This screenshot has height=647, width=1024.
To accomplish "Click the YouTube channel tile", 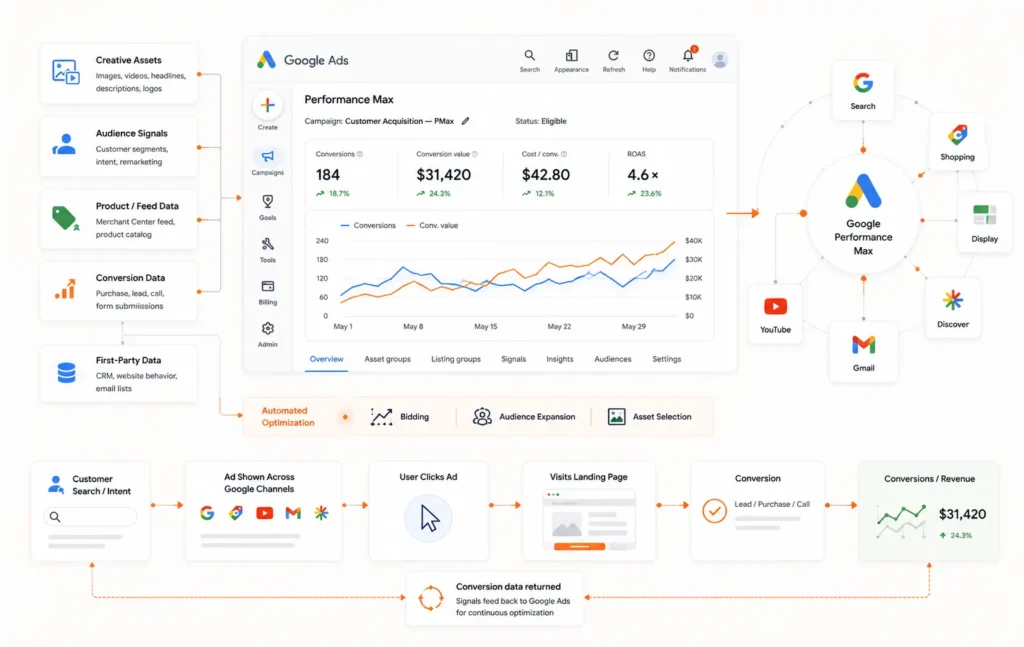I will [x=775, y=315].
